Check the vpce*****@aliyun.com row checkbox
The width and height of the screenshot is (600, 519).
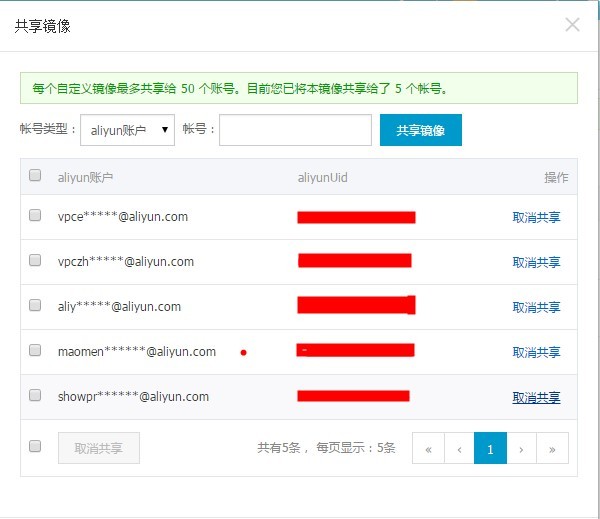coord(35,216)
